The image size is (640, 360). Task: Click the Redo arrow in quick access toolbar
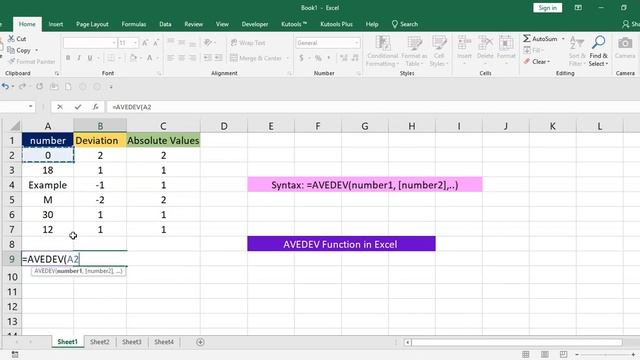[22, 87]
